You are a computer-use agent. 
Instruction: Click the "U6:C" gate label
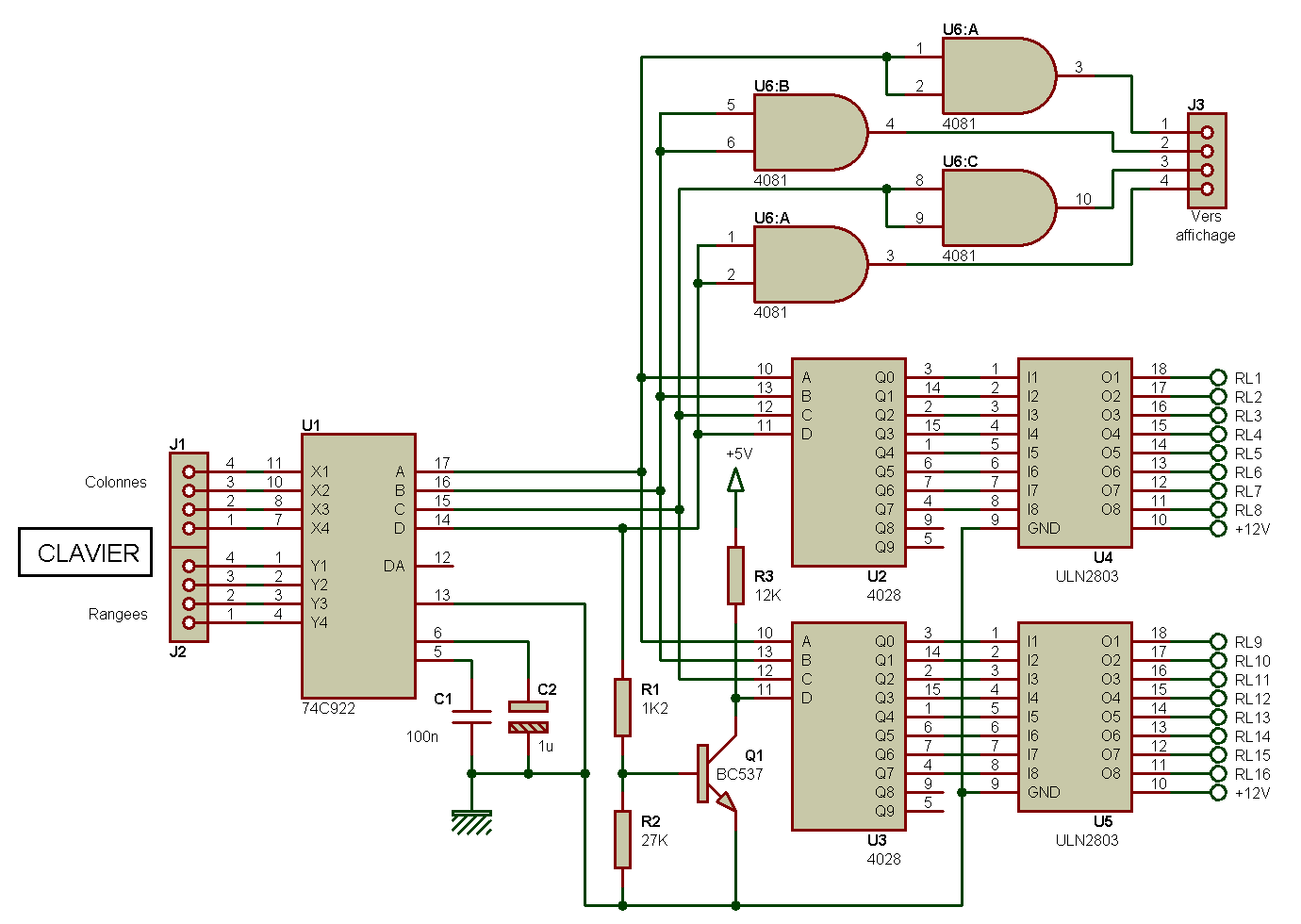click(x=961, y=161)
